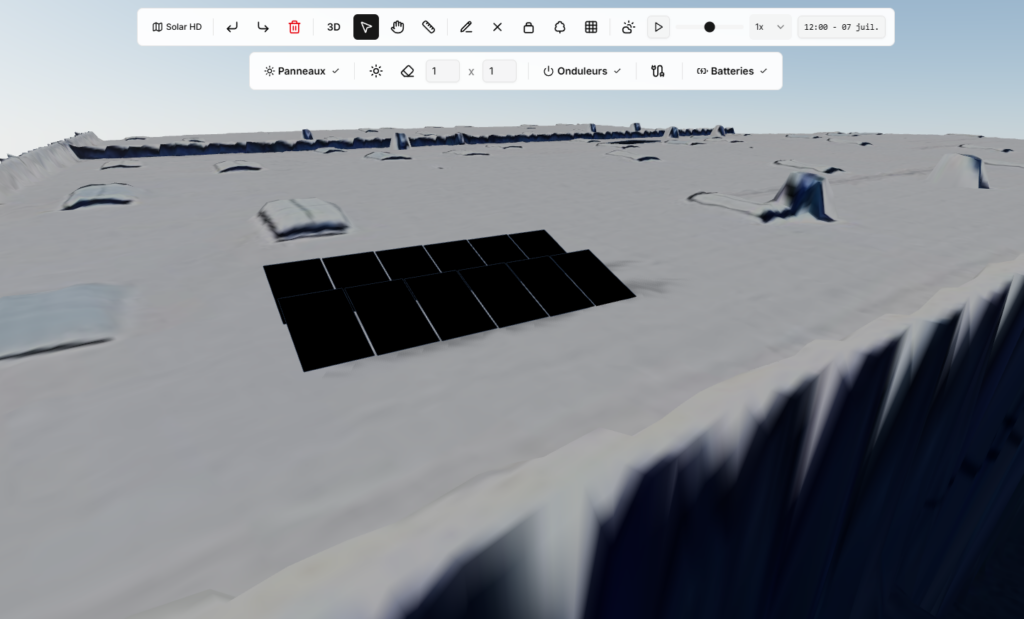Click the red trash delete icon
The height and width of the screenshot is (619, 1024).
(295, 27)
